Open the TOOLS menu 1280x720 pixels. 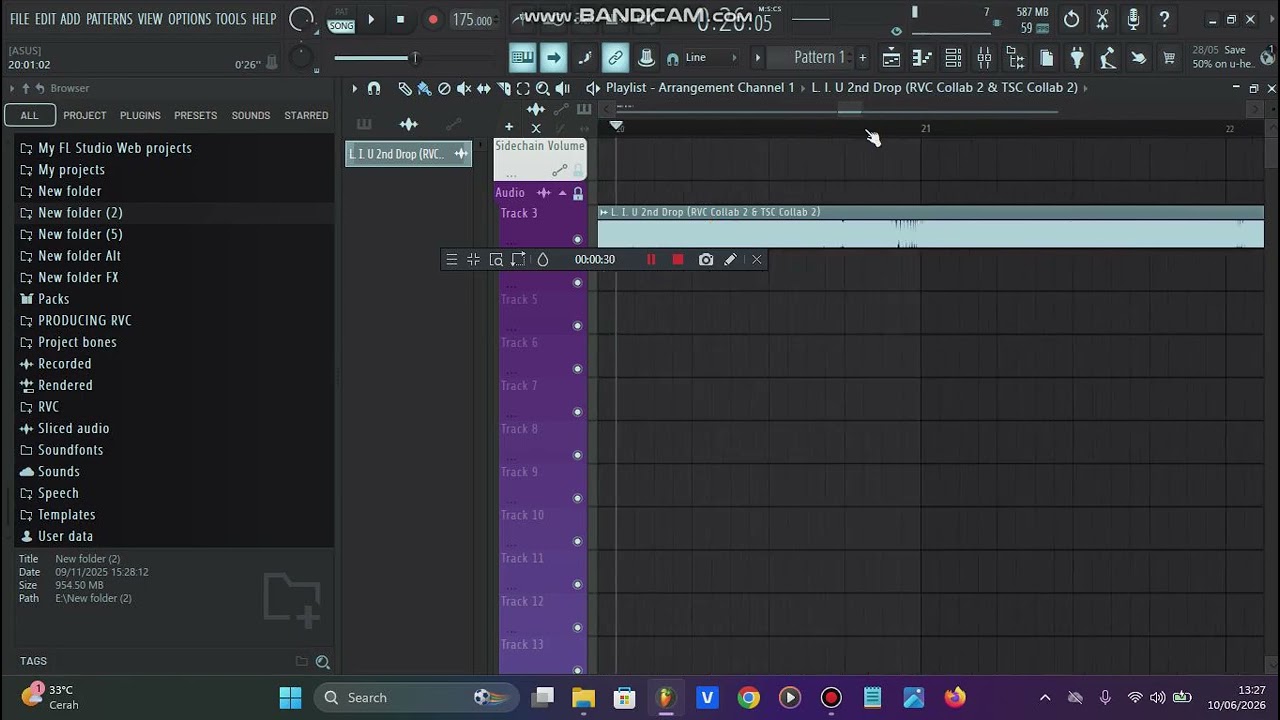pos(231,19)
